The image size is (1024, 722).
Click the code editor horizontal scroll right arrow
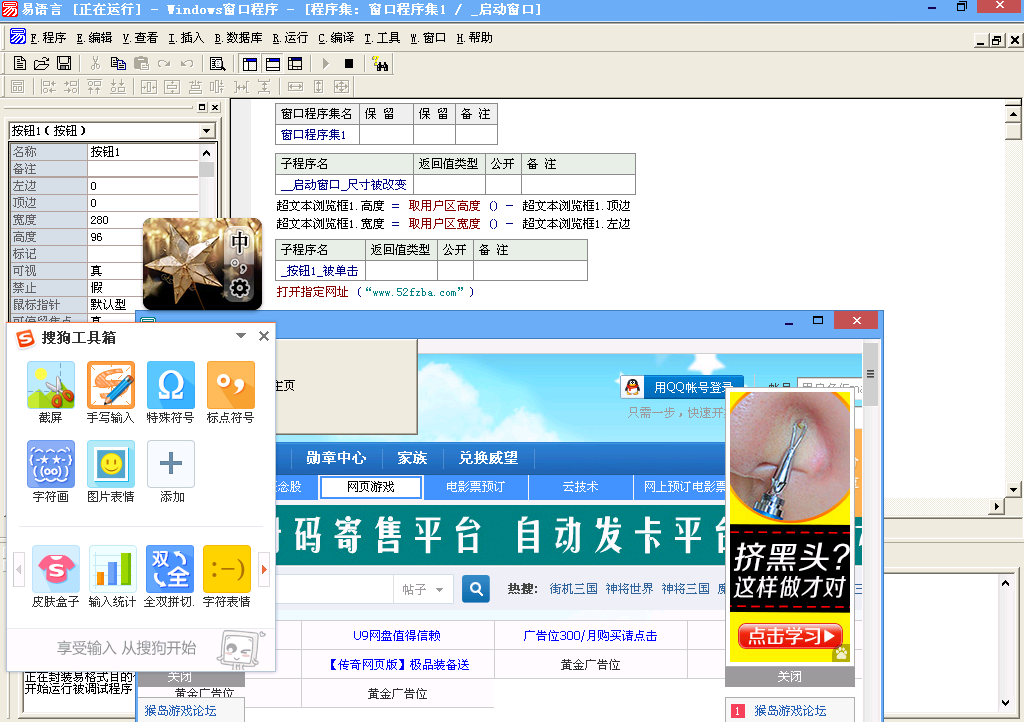coord(997,506)
